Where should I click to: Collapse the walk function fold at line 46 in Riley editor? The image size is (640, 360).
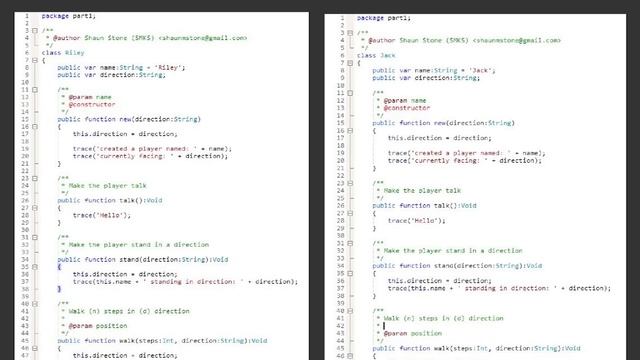35,348
